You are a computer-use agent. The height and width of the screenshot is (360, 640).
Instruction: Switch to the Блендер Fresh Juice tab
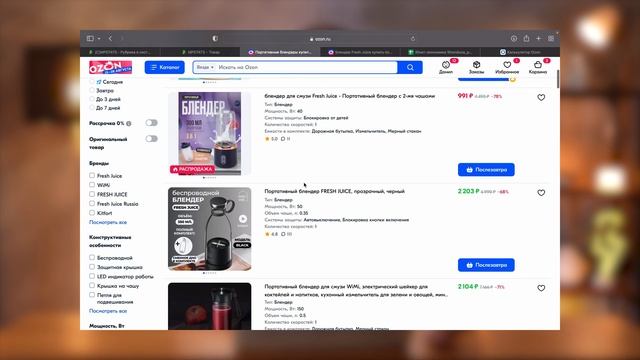coord(360,52)
